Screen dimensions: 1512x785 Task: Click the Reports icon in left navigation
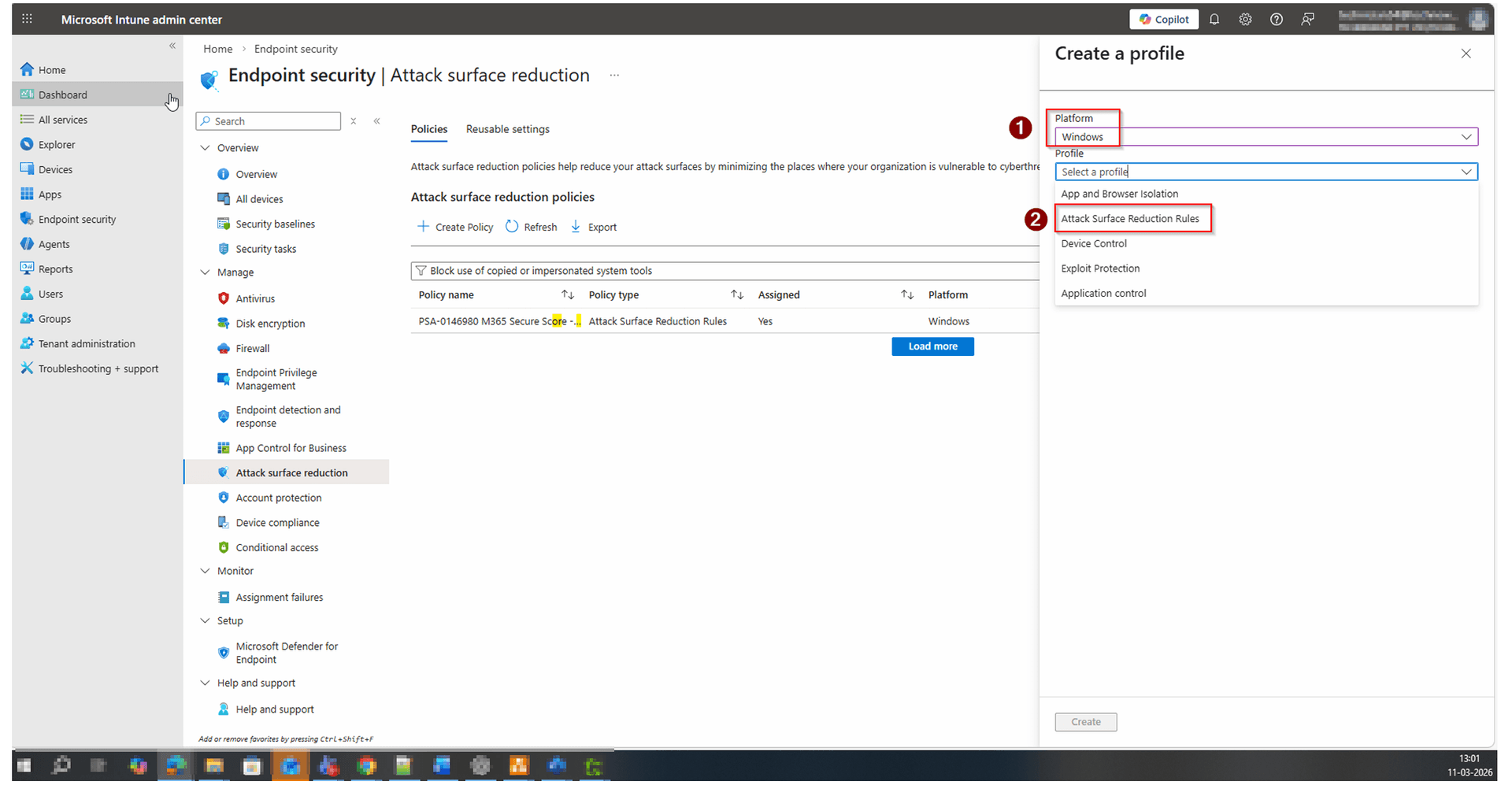click(x=27, y=268)
